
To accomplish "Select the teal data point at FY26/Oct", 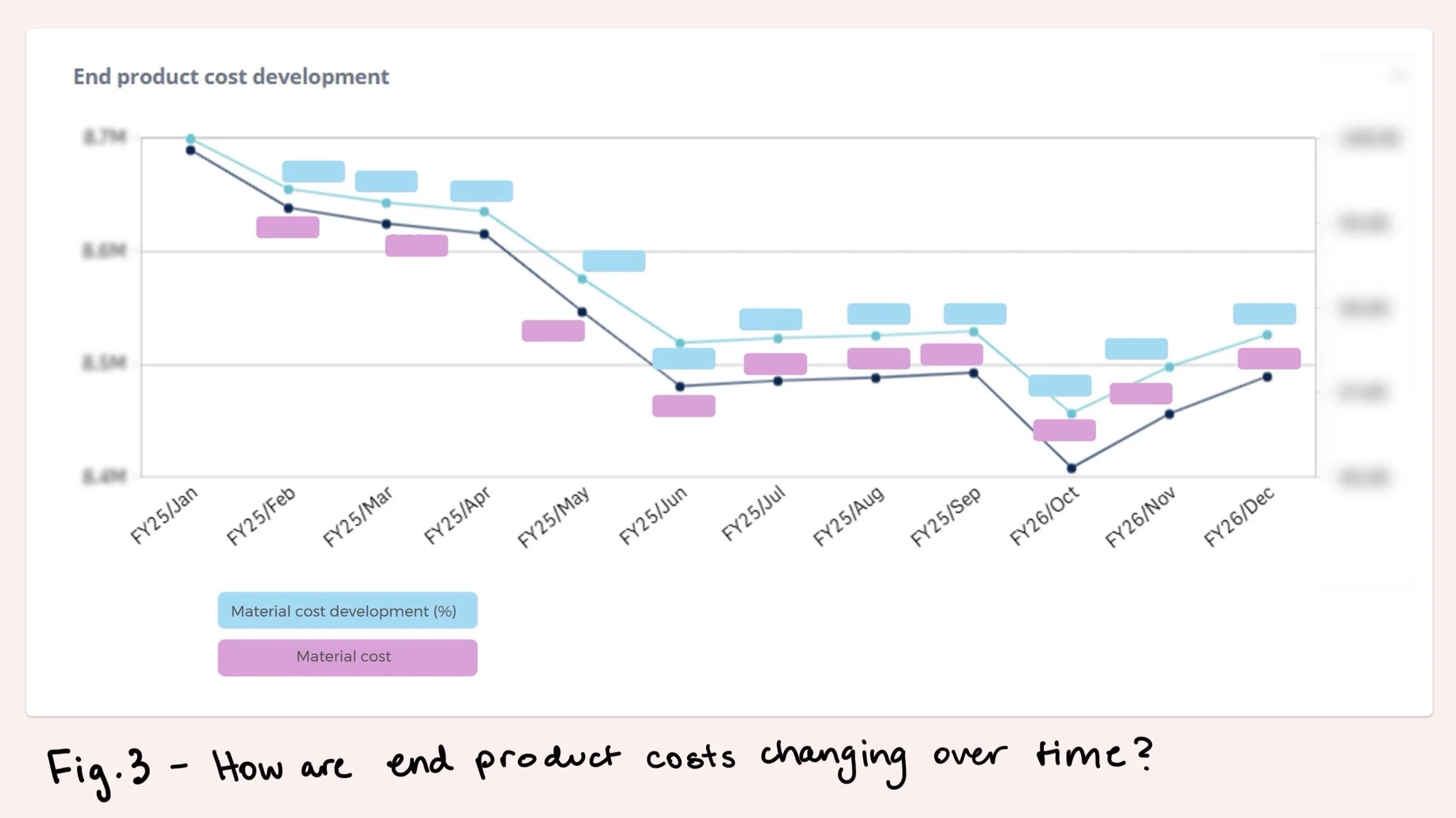I will click(1071, 414).
